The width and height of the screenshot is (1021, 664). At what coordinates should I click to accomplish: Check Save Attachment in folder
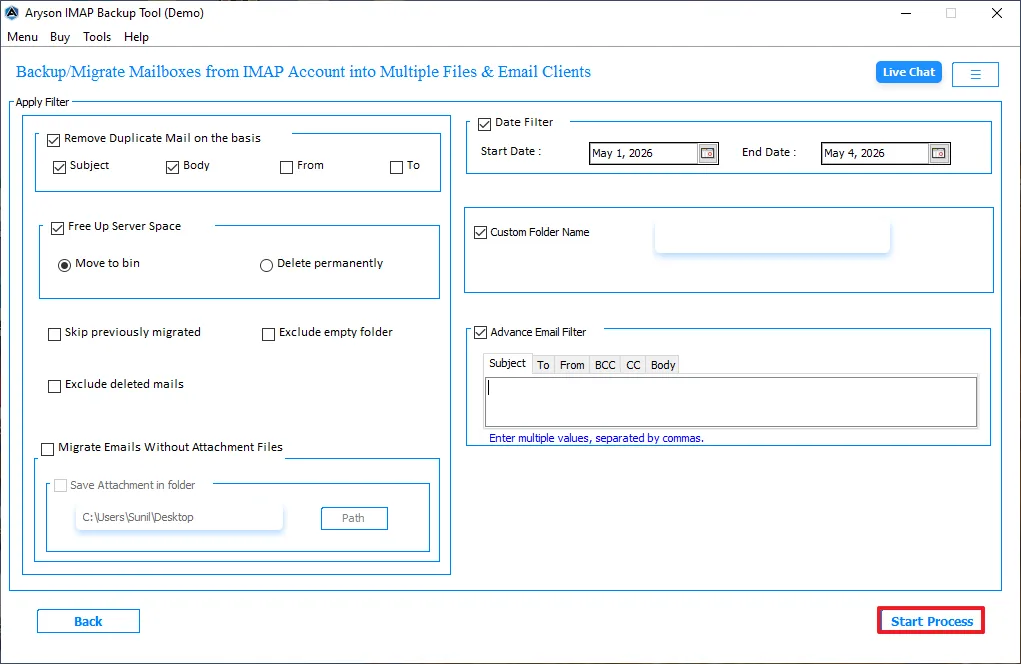(x=61, y=486)
